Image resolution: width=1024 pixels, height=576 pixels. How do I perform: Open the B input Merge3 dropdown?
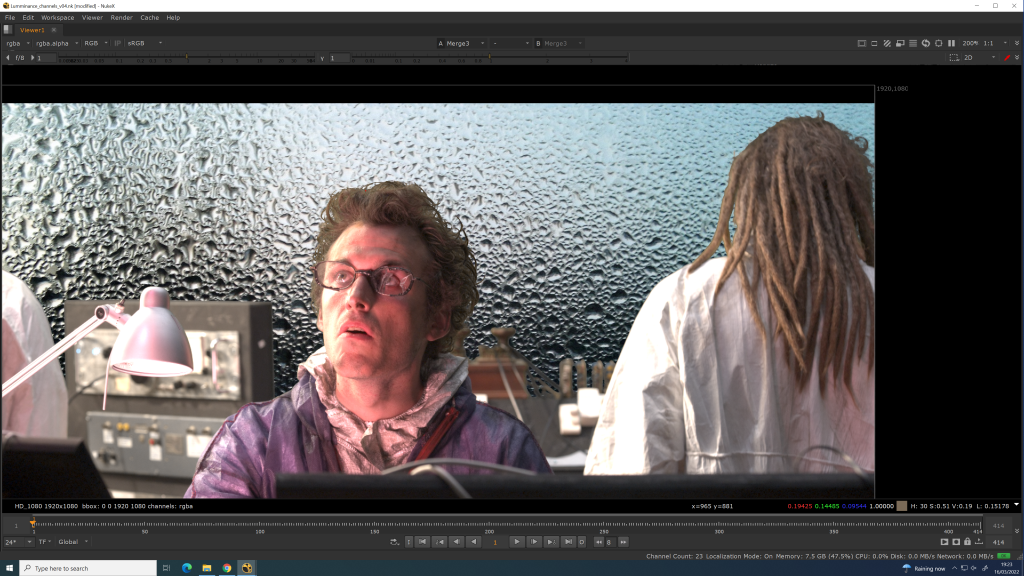(558, 43)
